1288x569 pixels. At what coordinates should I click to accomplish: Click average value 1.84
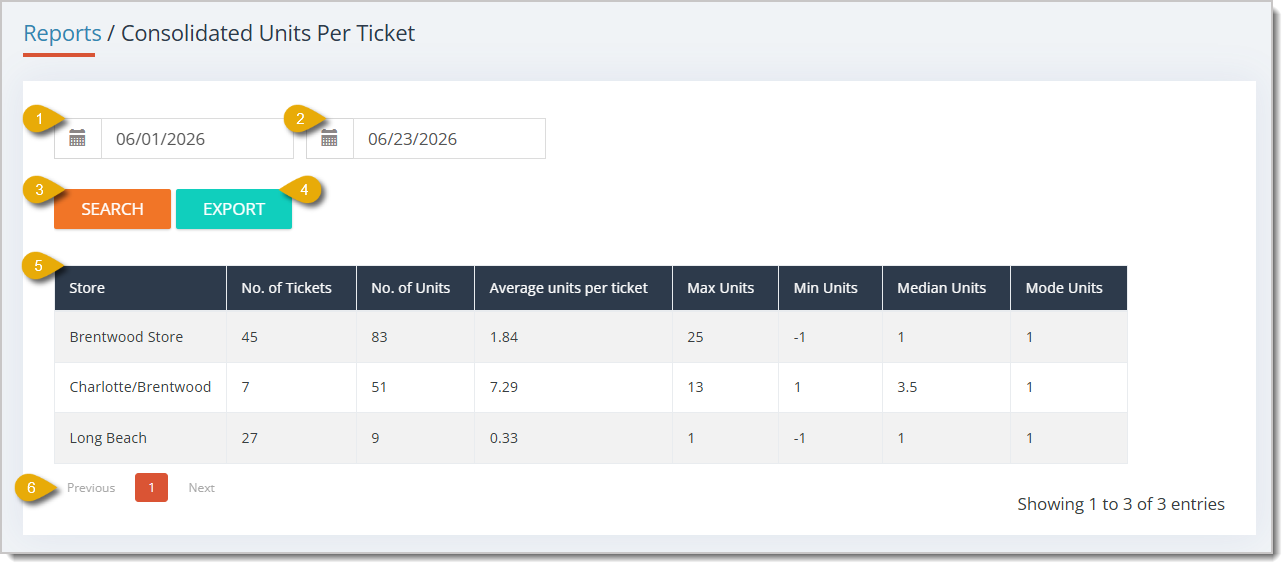click(504, 337)
